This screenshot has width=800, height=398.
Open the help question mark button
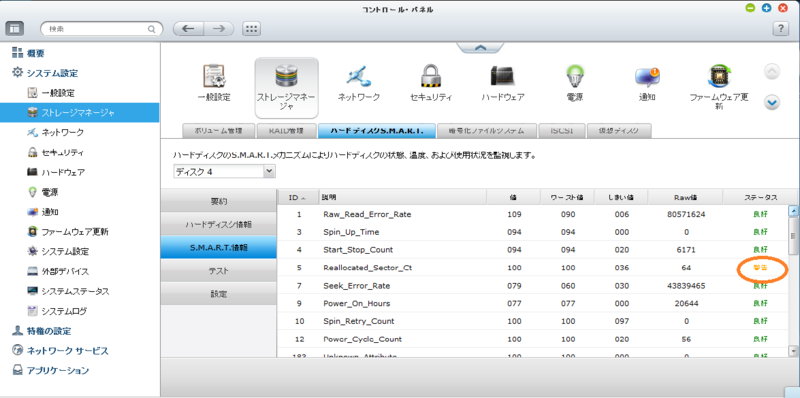[780, 29]
